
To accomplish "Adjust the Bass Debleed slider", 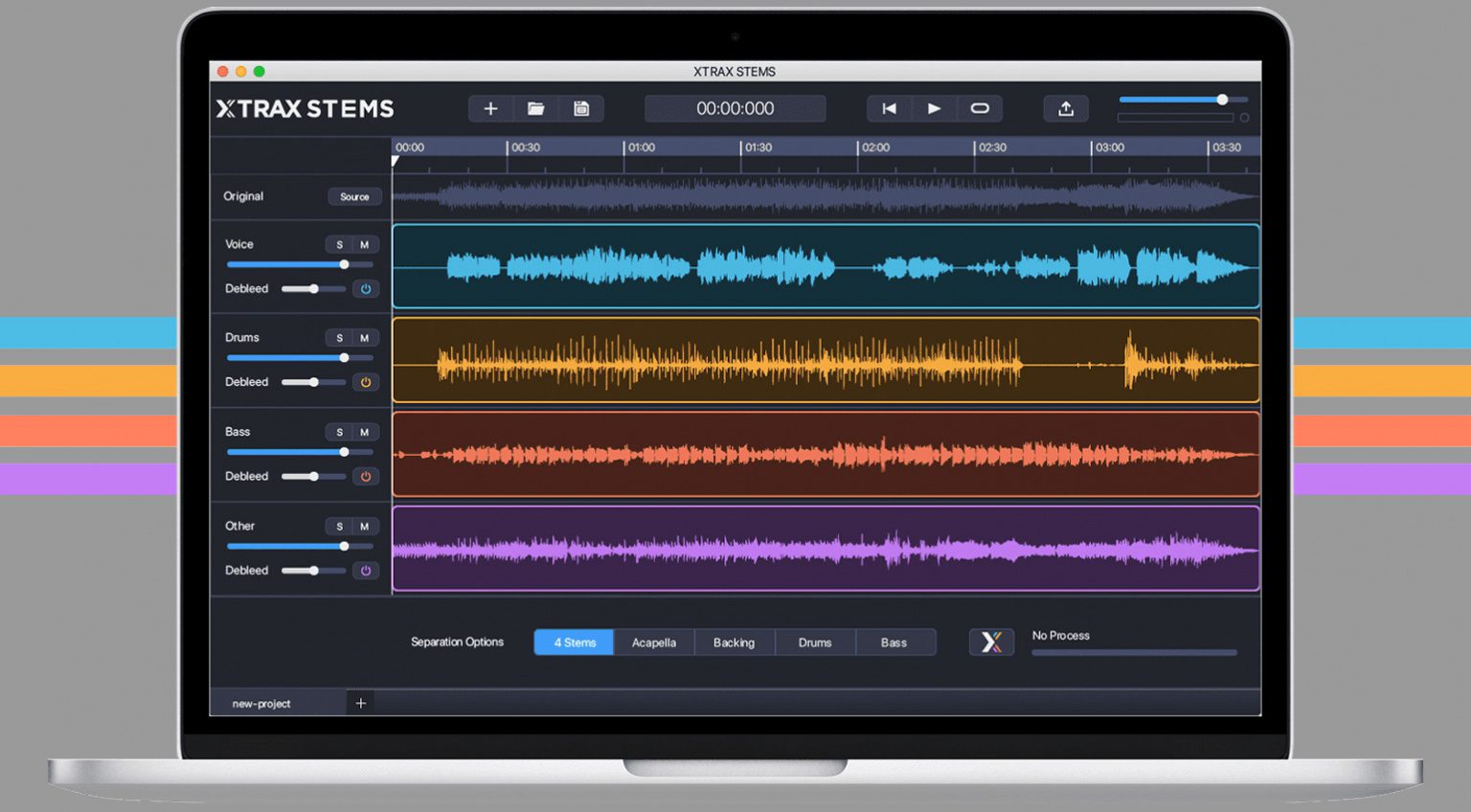I will 313,476.
